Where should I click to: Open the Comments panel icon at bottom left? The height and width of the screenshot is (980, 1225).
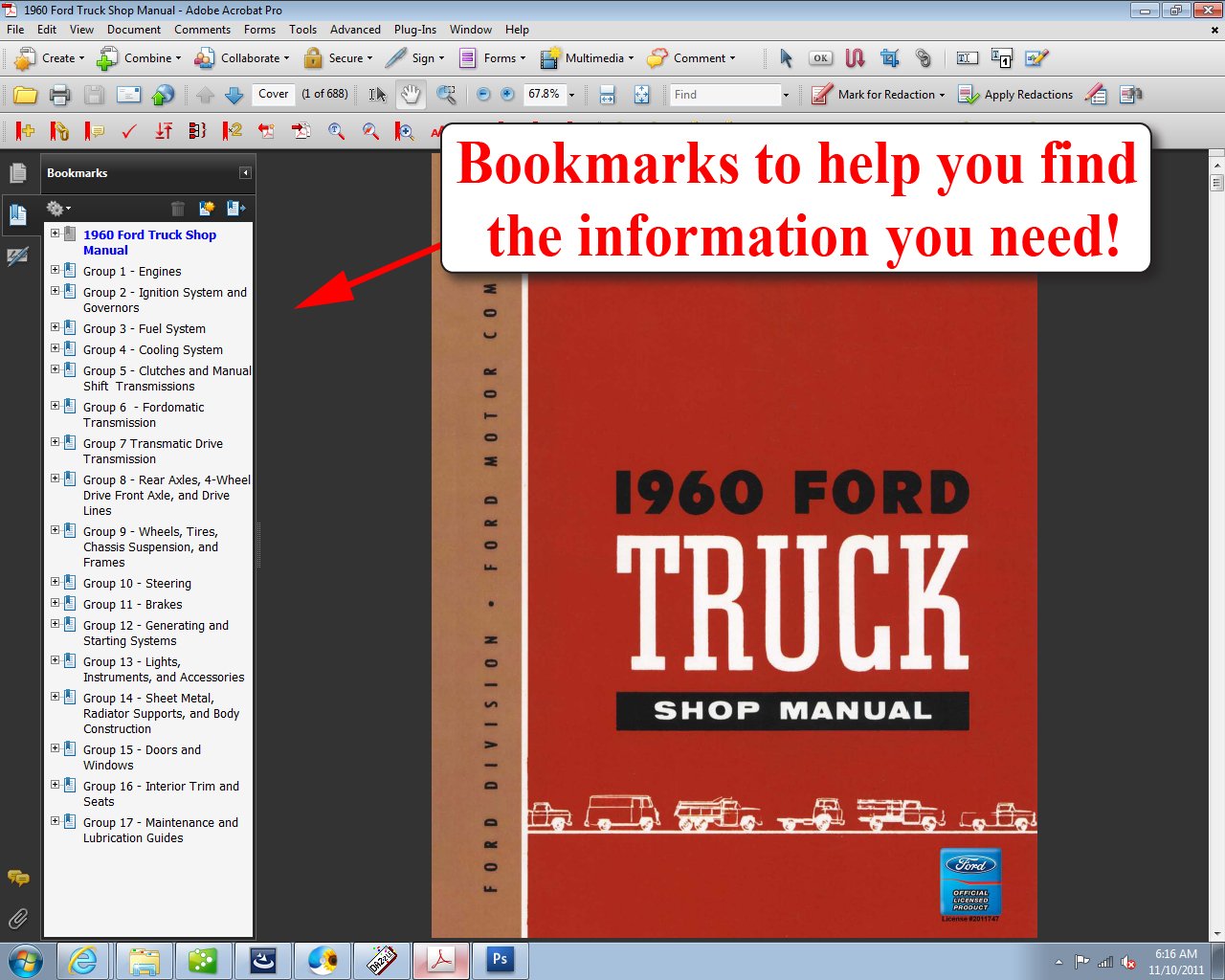[x=18, y=878]
